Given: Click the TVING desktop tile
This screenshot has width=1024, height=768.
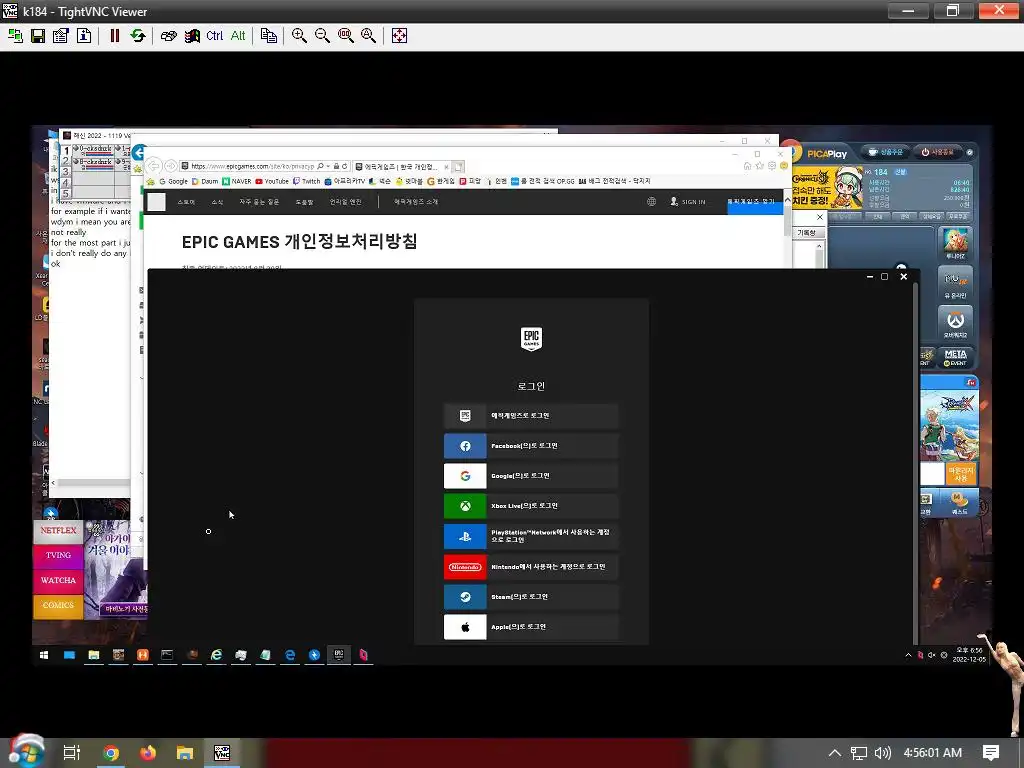Looking at the screenshot, I should click(58, 556).
